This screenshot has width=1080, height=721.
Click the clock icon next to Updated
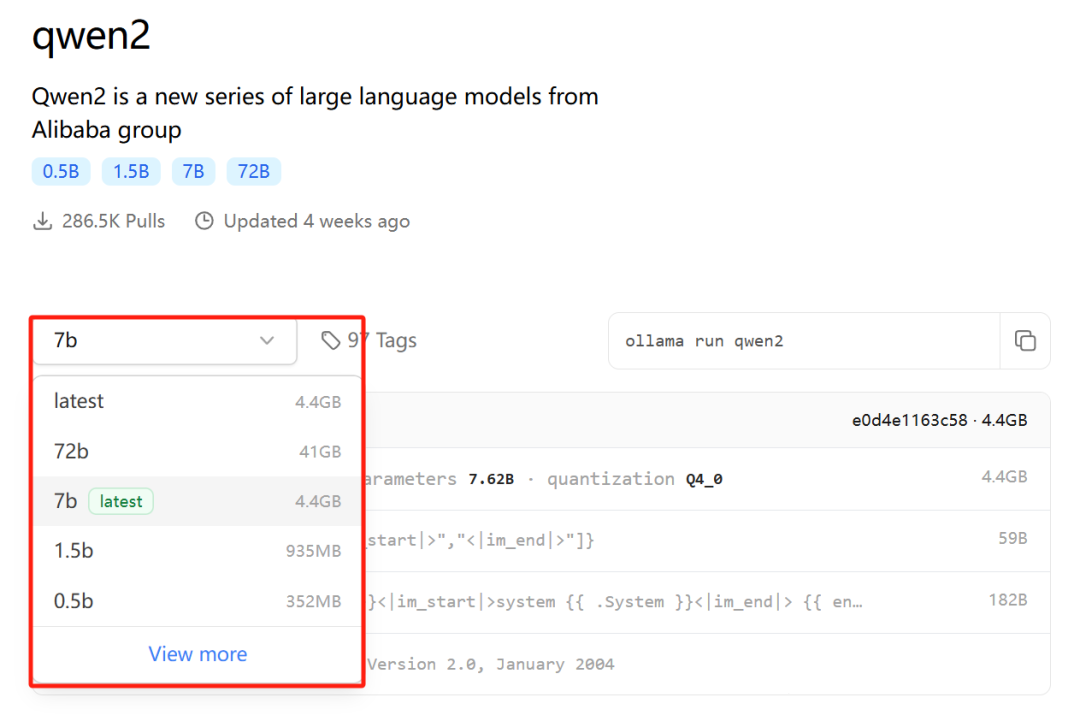click(x=204, y=221)
